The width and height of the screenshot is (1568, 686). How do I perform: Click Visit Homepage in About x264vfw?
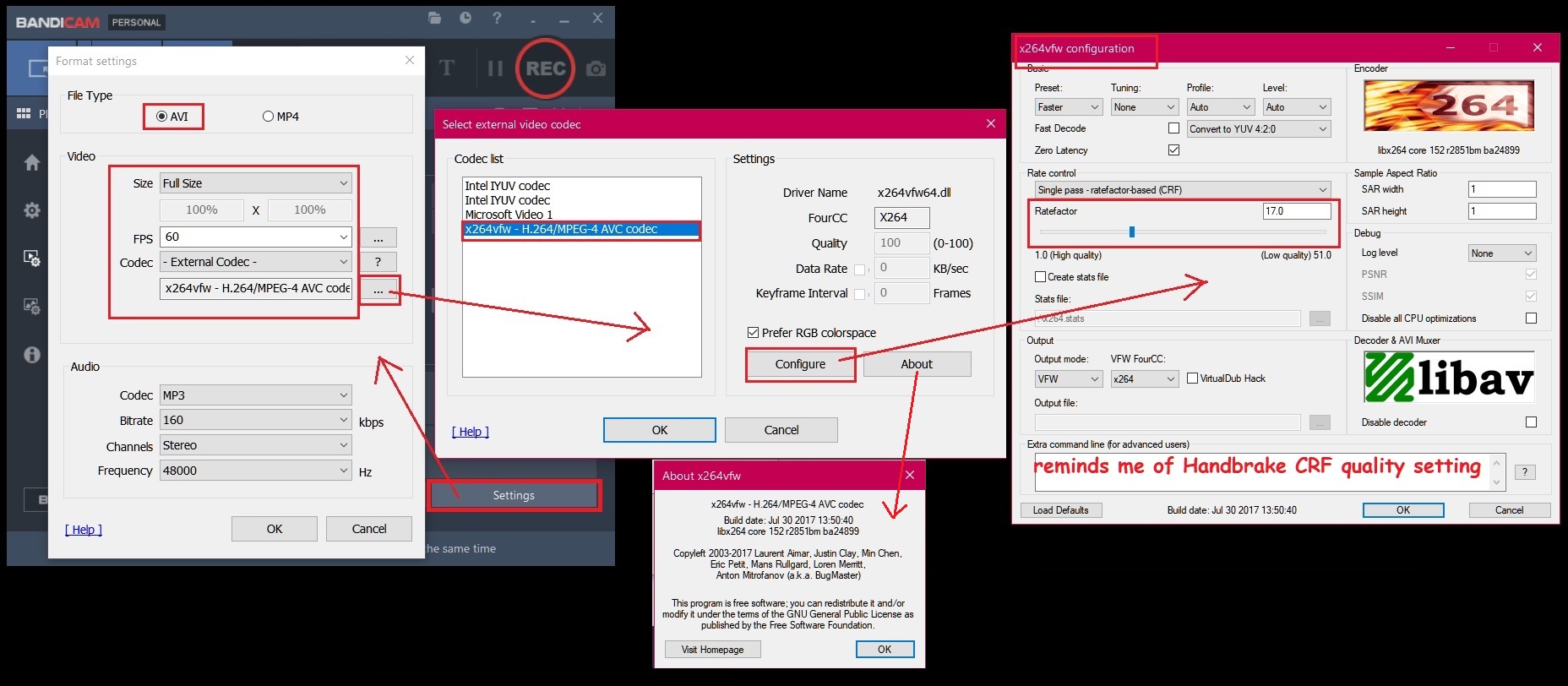pyautogui.click(x=713, y=650)
